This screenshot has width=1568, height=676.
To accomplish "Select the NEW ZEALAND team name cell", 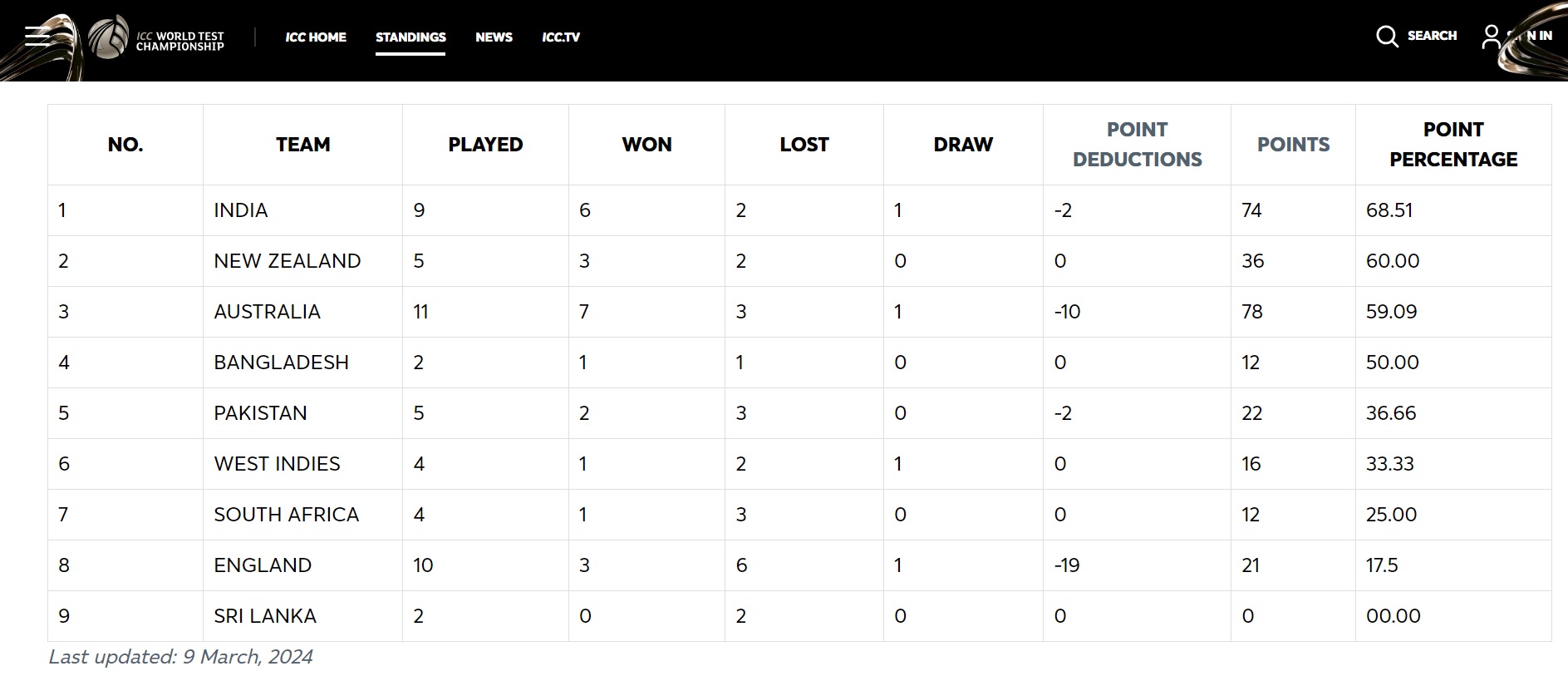I will coord(288,261).
